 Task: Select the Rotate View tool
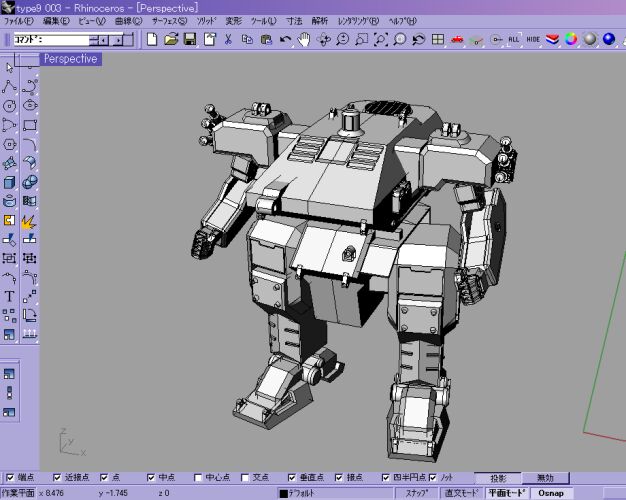(x=323, y=39)
